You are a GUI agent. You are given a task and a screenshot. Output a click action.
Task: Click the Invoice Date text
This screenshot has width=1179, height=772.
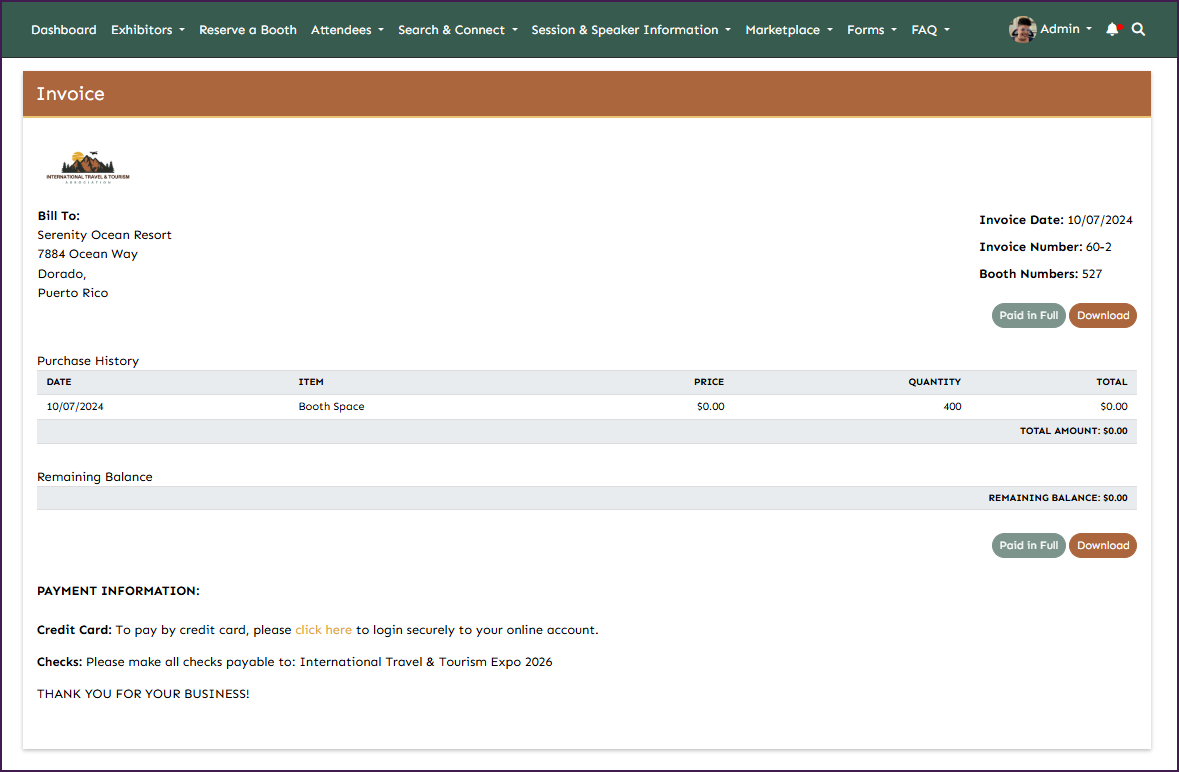(x=1056, y=219)
